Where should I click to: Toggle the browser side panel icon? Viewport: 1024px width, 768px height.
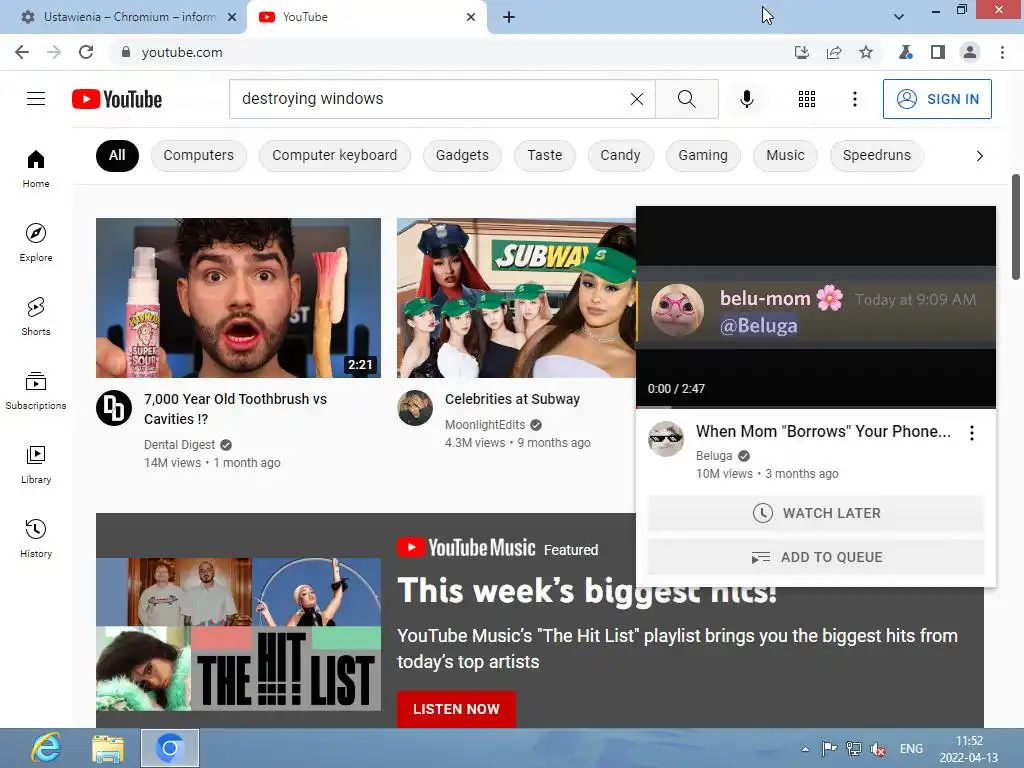point(938,52)
